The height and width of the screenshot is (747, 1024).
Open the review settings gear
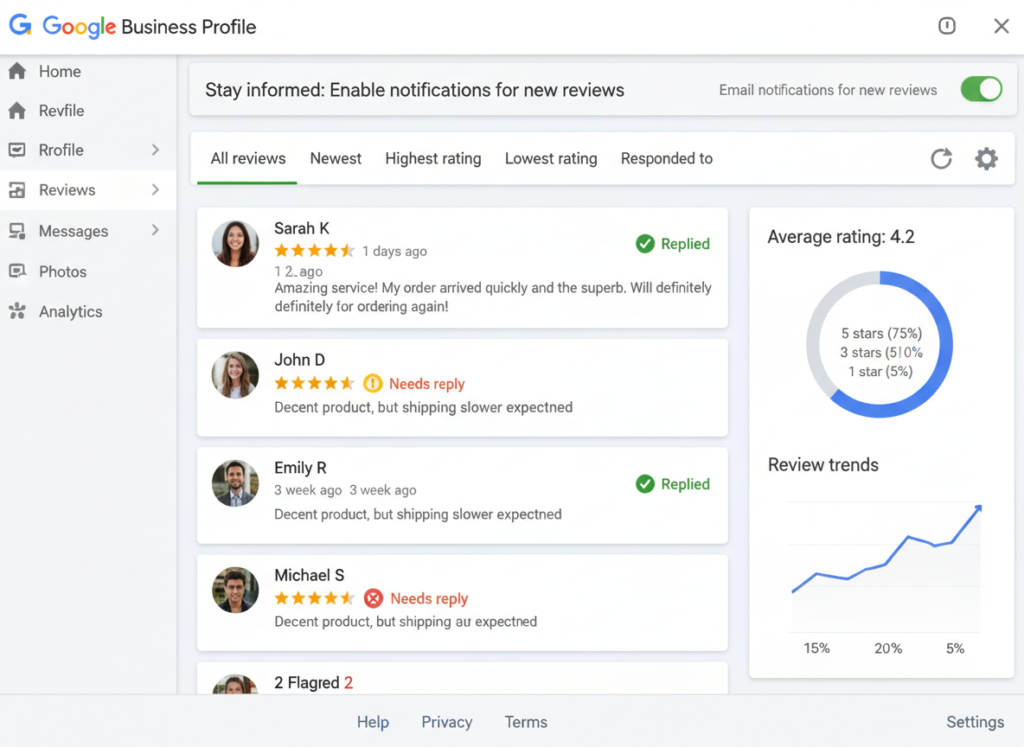click(x=986, y=158)
